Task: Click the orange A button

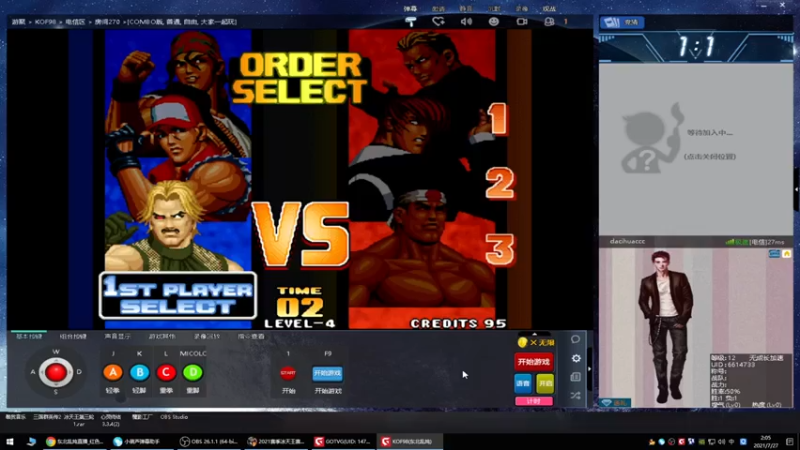Action: 113,372
